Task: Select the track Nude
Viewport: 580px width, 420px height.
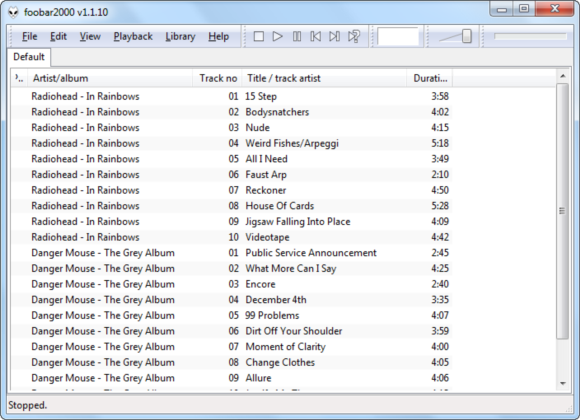Action: pyautogui.click(x=231, y=128)
